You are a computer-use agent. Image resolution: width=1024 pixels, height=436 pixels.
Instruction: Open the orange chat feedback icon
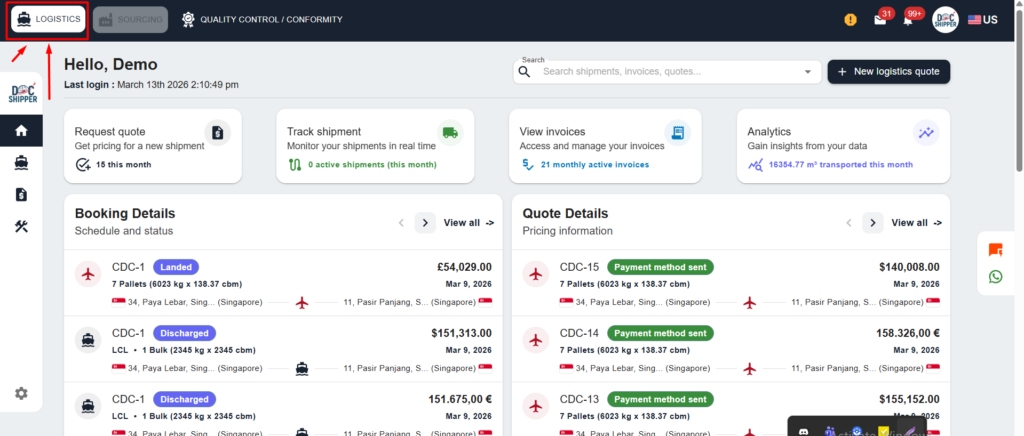point(995,249)
